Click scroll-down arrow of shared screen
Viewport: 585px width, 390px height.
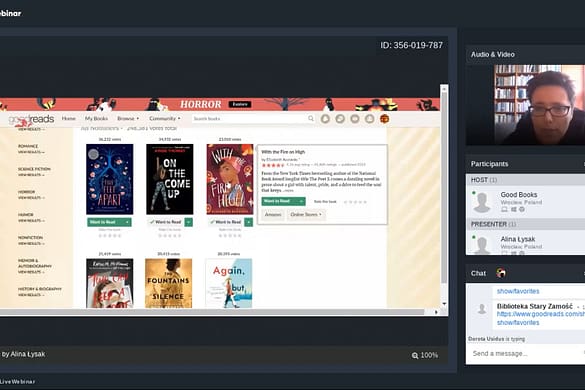(x=444, y=303)
